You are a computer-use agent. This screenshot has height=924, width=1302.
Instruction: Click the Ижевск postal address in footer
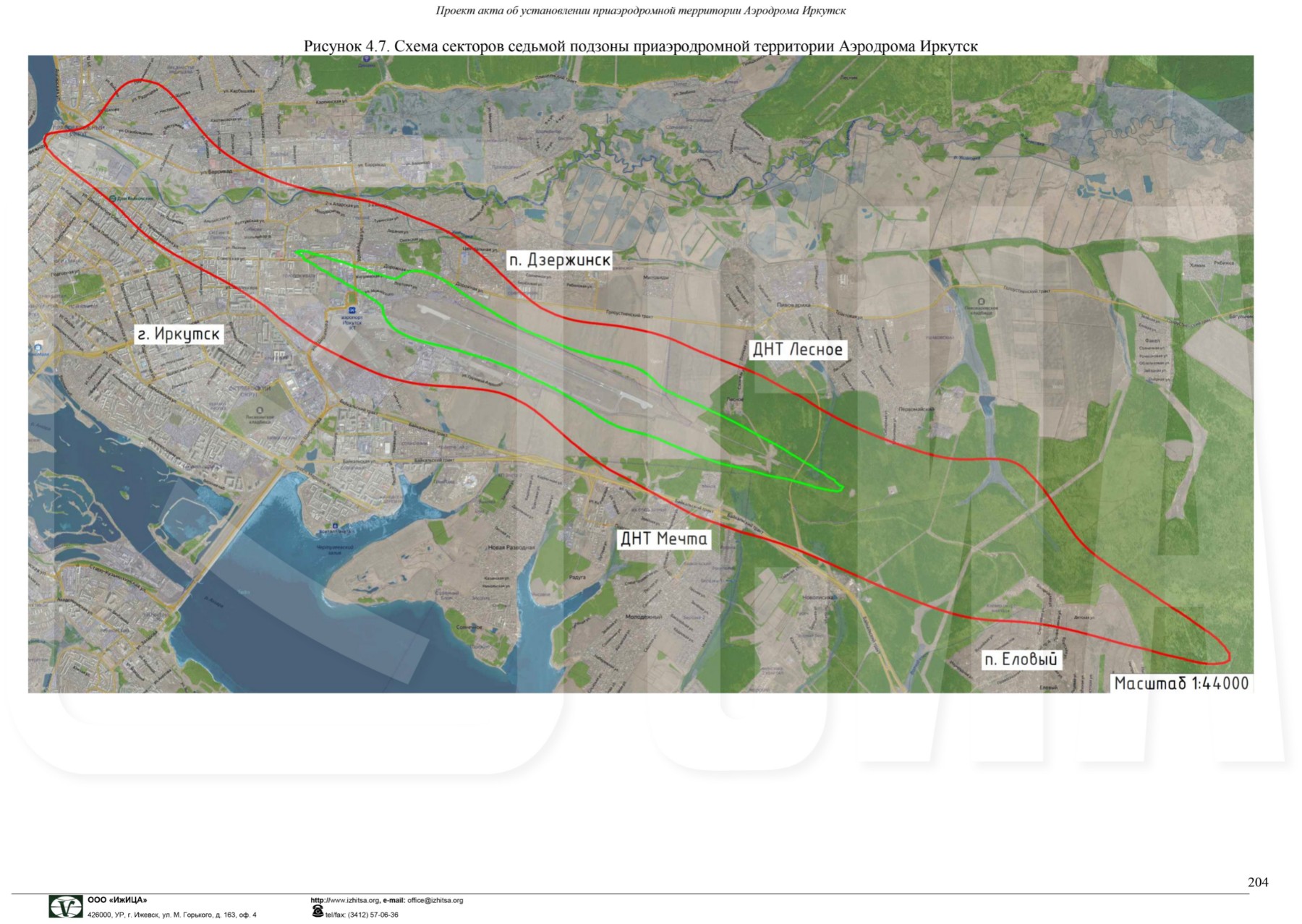tap(171, 915)
